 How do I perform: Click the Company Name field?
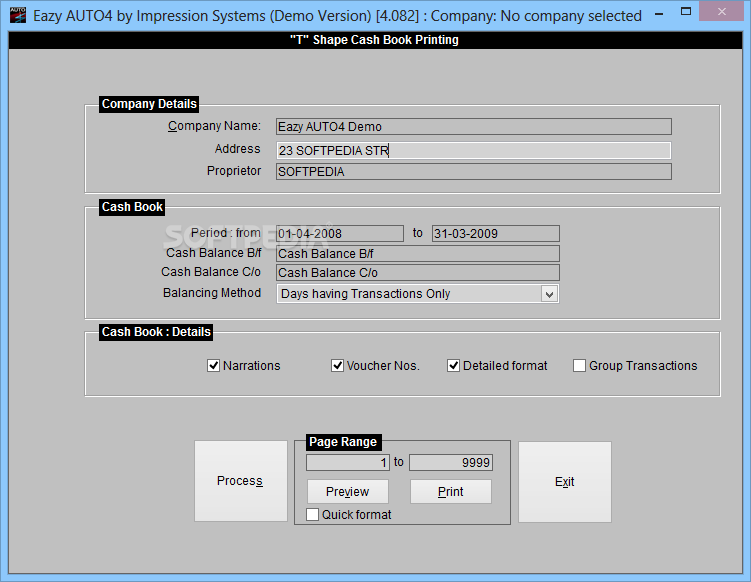click(474, 127)
